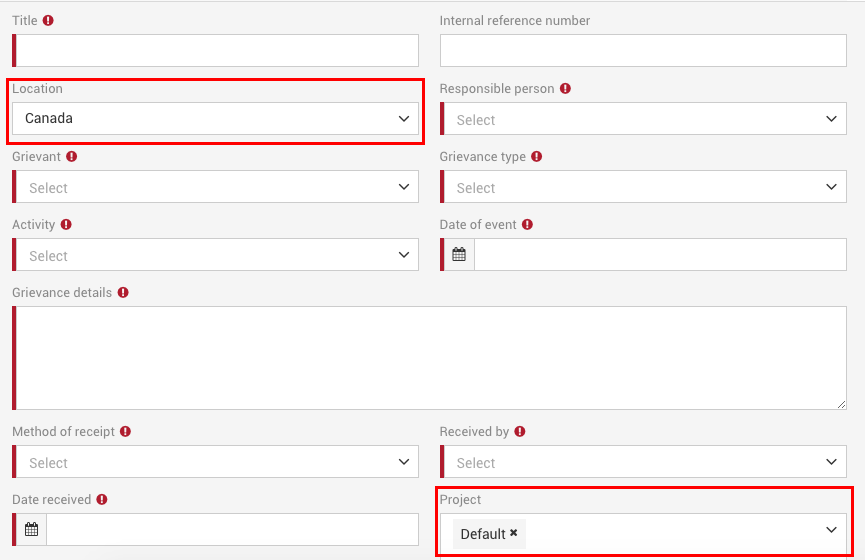Expand the Responsible person dropdown

pyautogui.click(x=644, y=119)
